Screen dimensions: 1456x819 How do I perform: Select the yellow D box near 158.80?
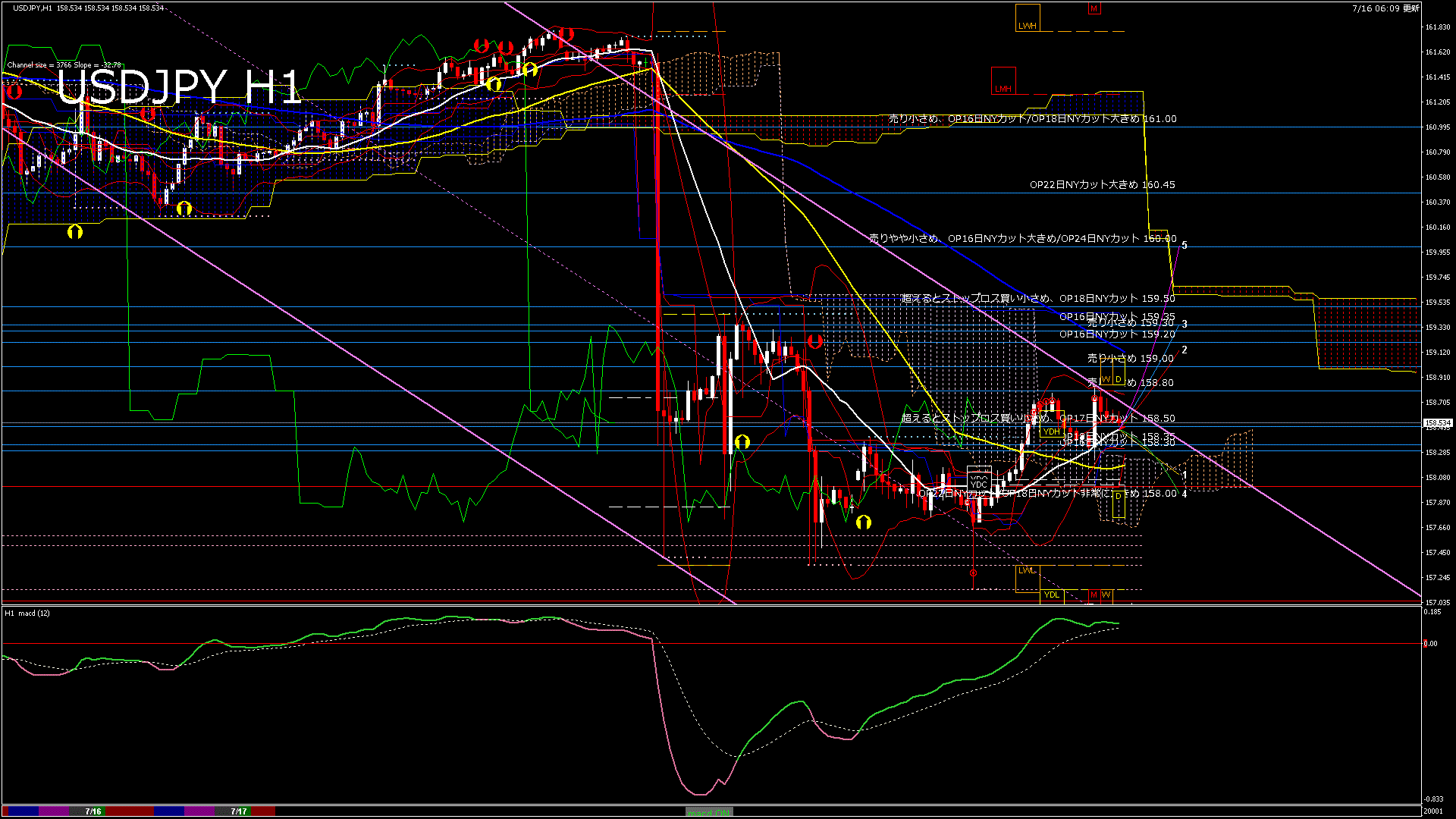click(x=1118, y=379)
